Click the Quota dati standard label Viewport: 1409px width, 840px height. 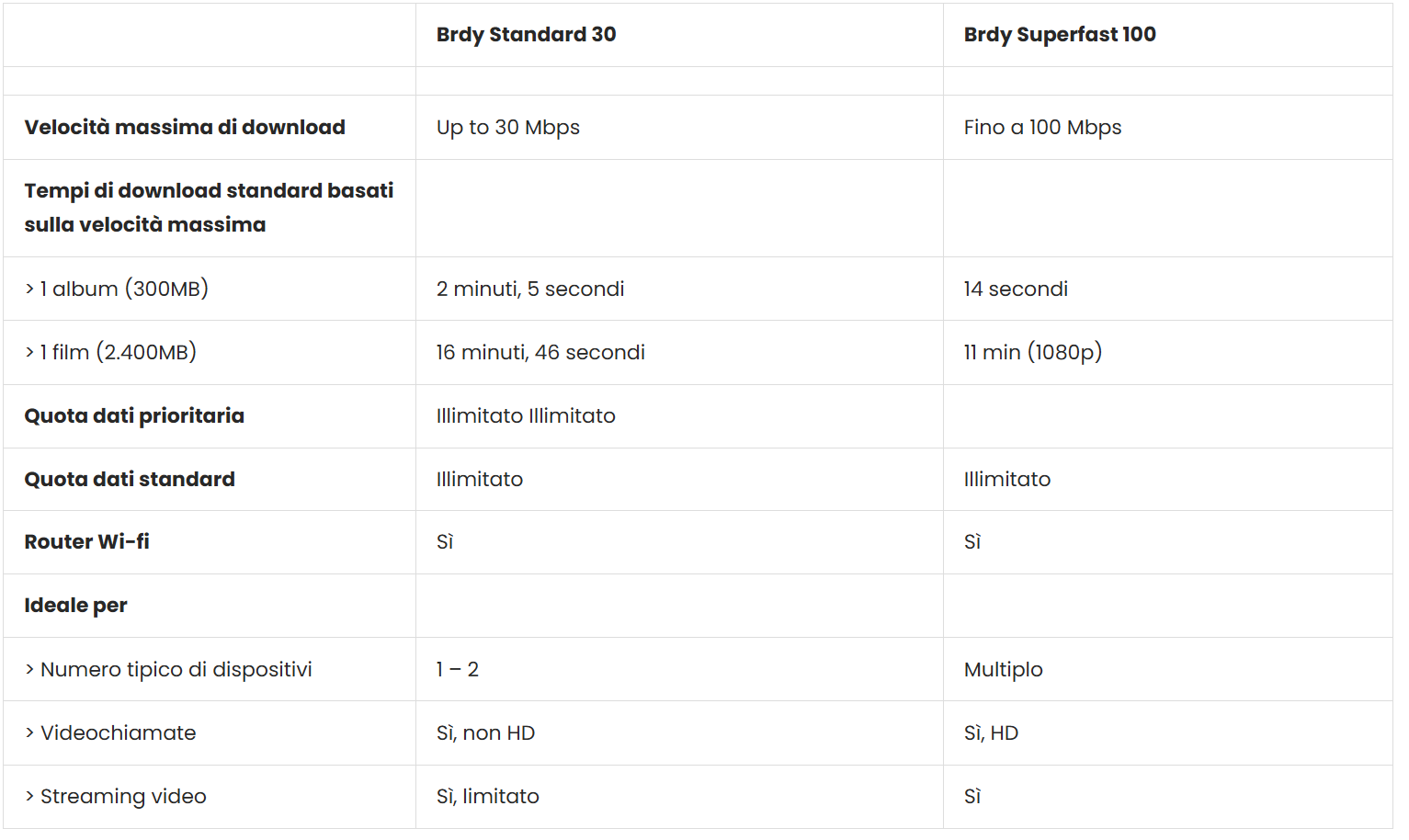pyautogui.click(x=130, y=480)
